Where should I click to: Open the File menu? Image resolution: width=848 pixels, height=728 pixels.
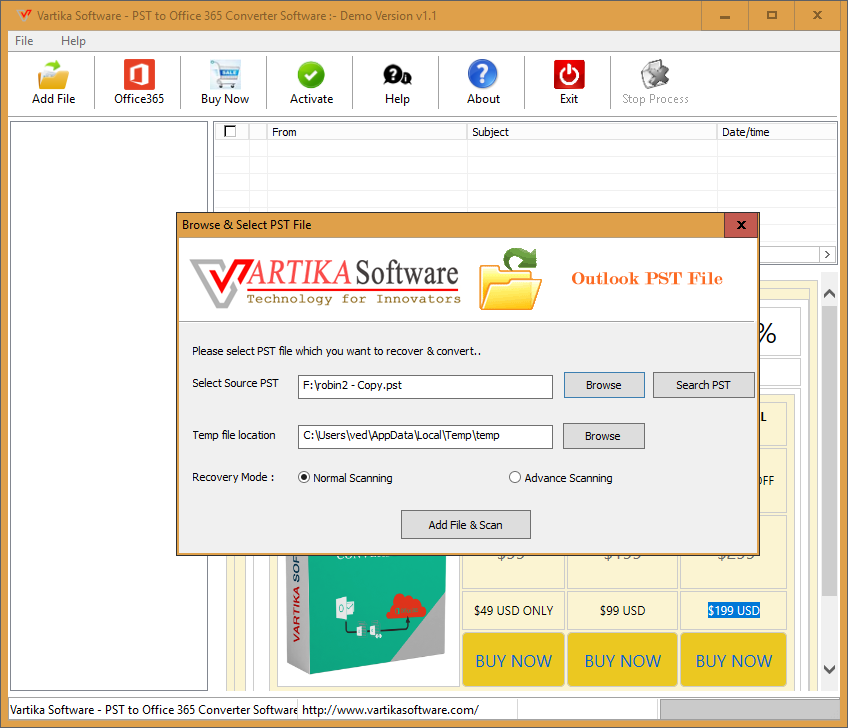[24, 41]
